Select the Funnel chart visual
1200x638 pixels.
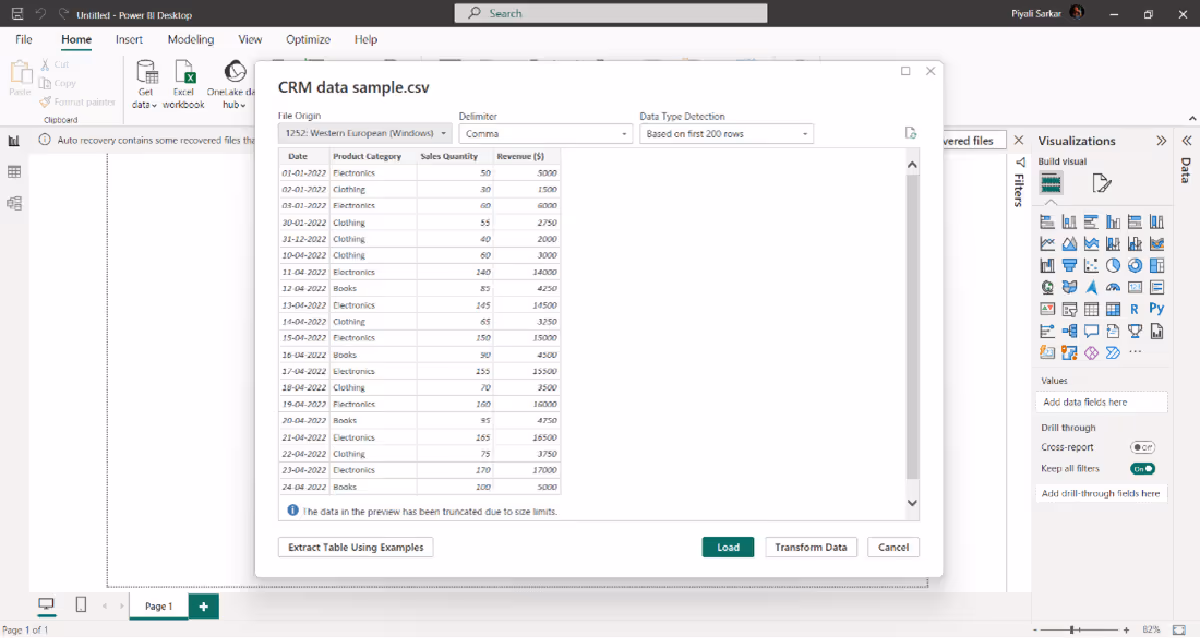(x=1069, y=266)
